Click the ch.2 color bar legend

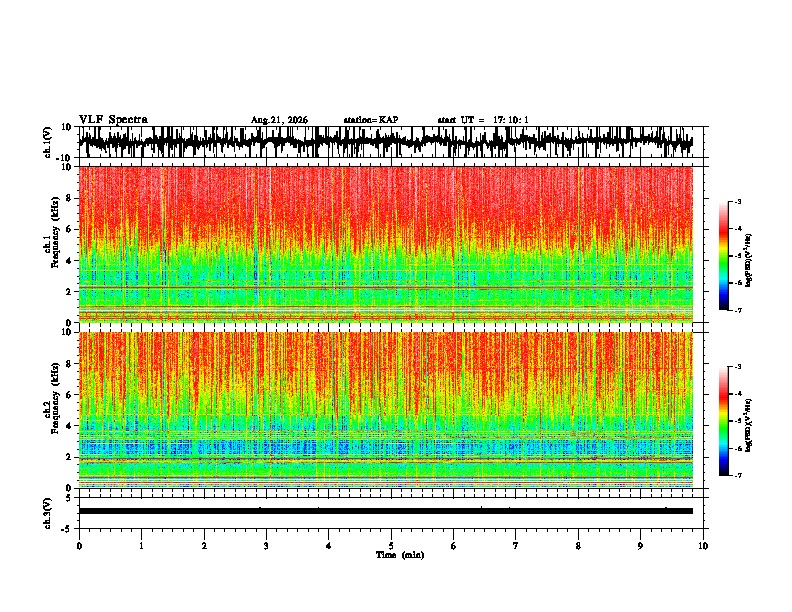(723, 421)
